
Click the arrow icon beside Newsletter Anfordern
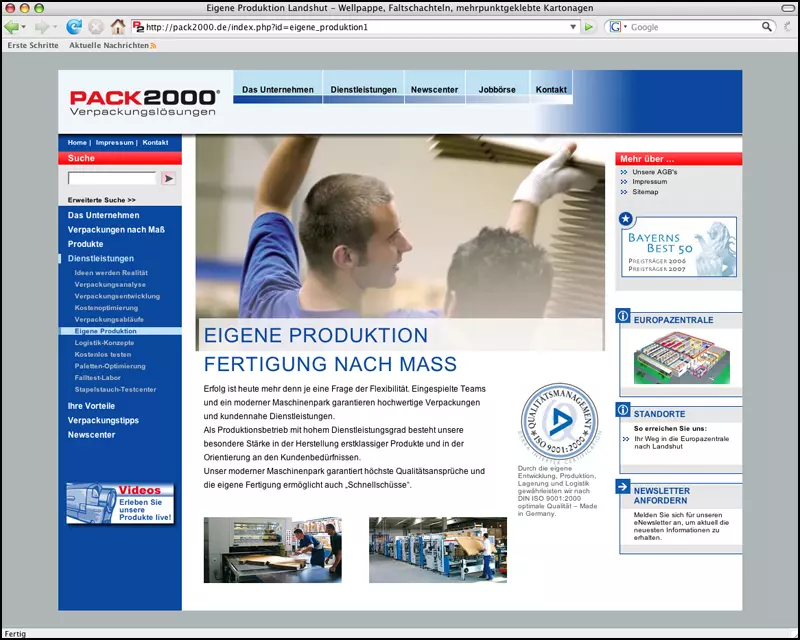click(623, 487)
